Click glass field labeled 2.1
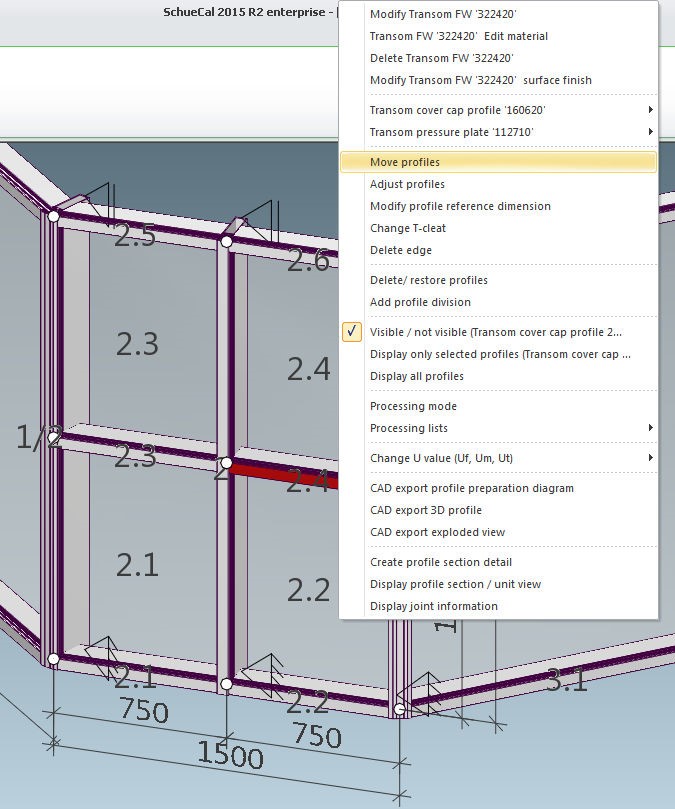The width and height of the screenshot is (675, 809). coord(137,565)
